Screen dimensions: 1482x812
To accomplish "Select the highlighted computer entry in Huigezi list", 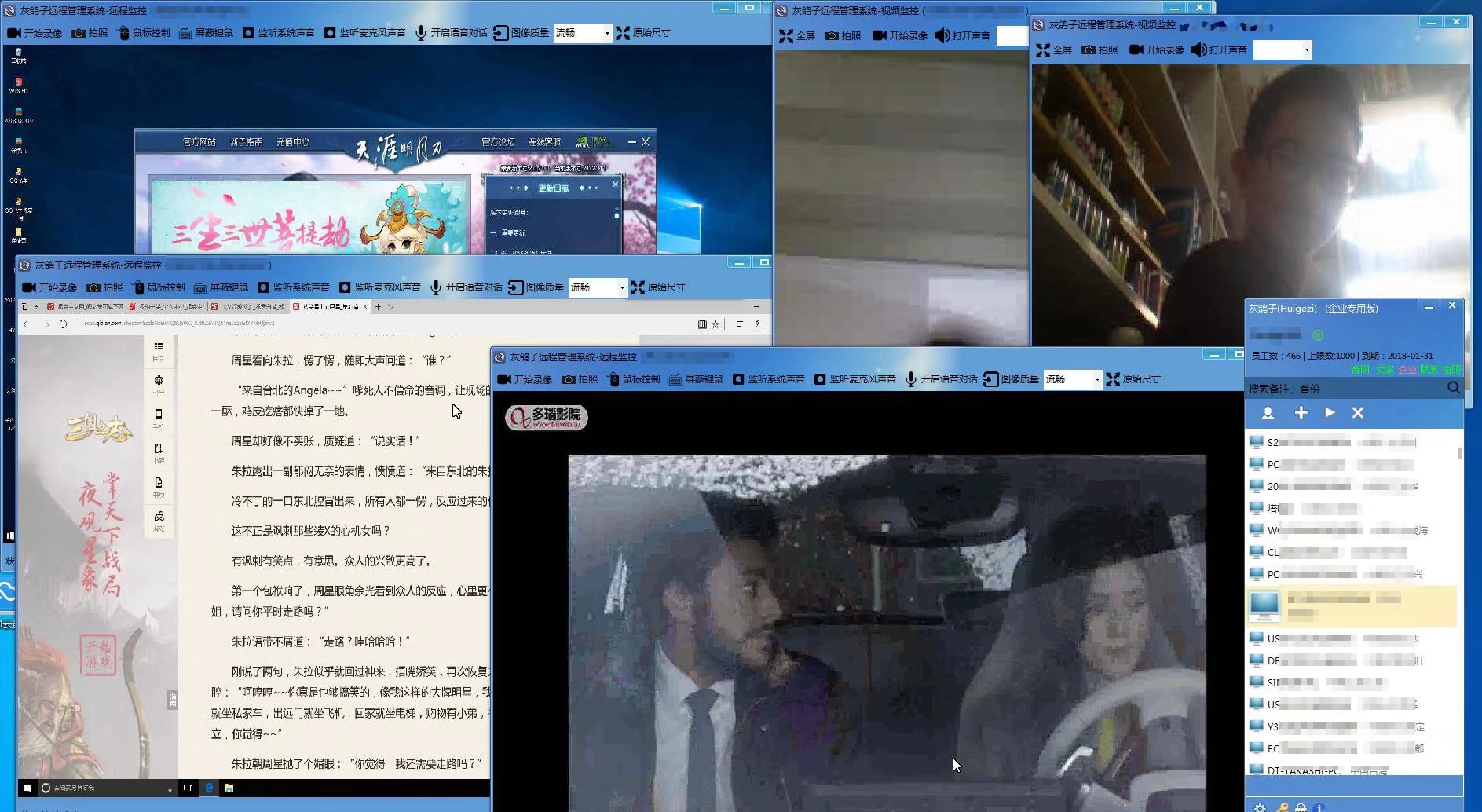I will (1352, 606).
